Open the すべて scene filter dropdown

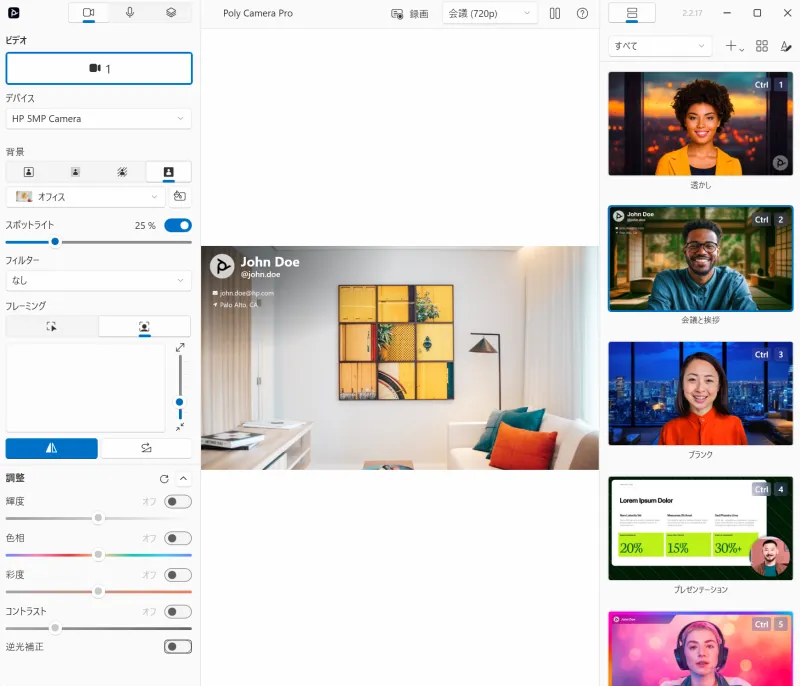tap(659, 46)
